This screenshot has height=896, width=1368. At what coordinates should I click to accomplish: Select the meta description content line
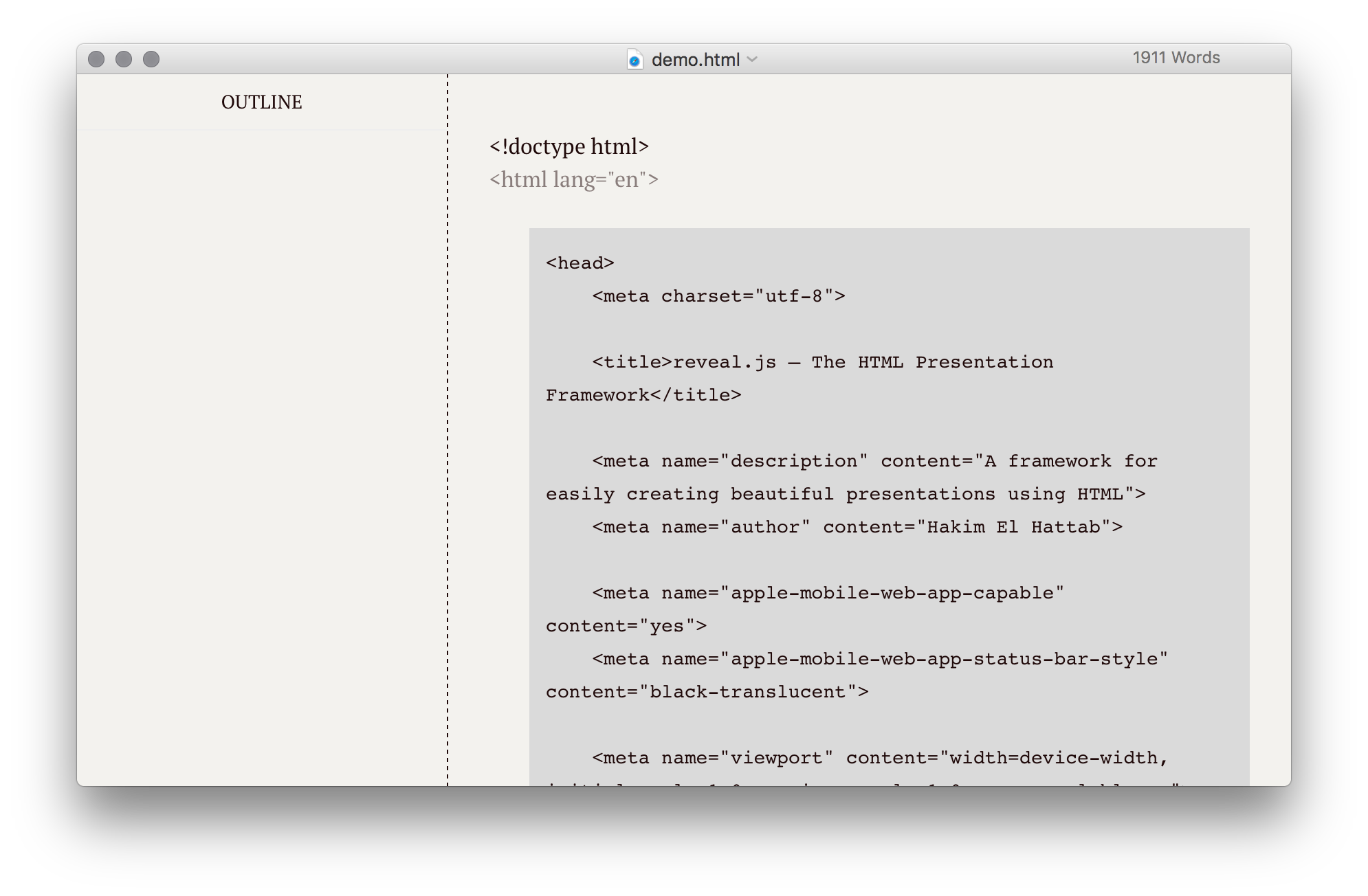873,461
